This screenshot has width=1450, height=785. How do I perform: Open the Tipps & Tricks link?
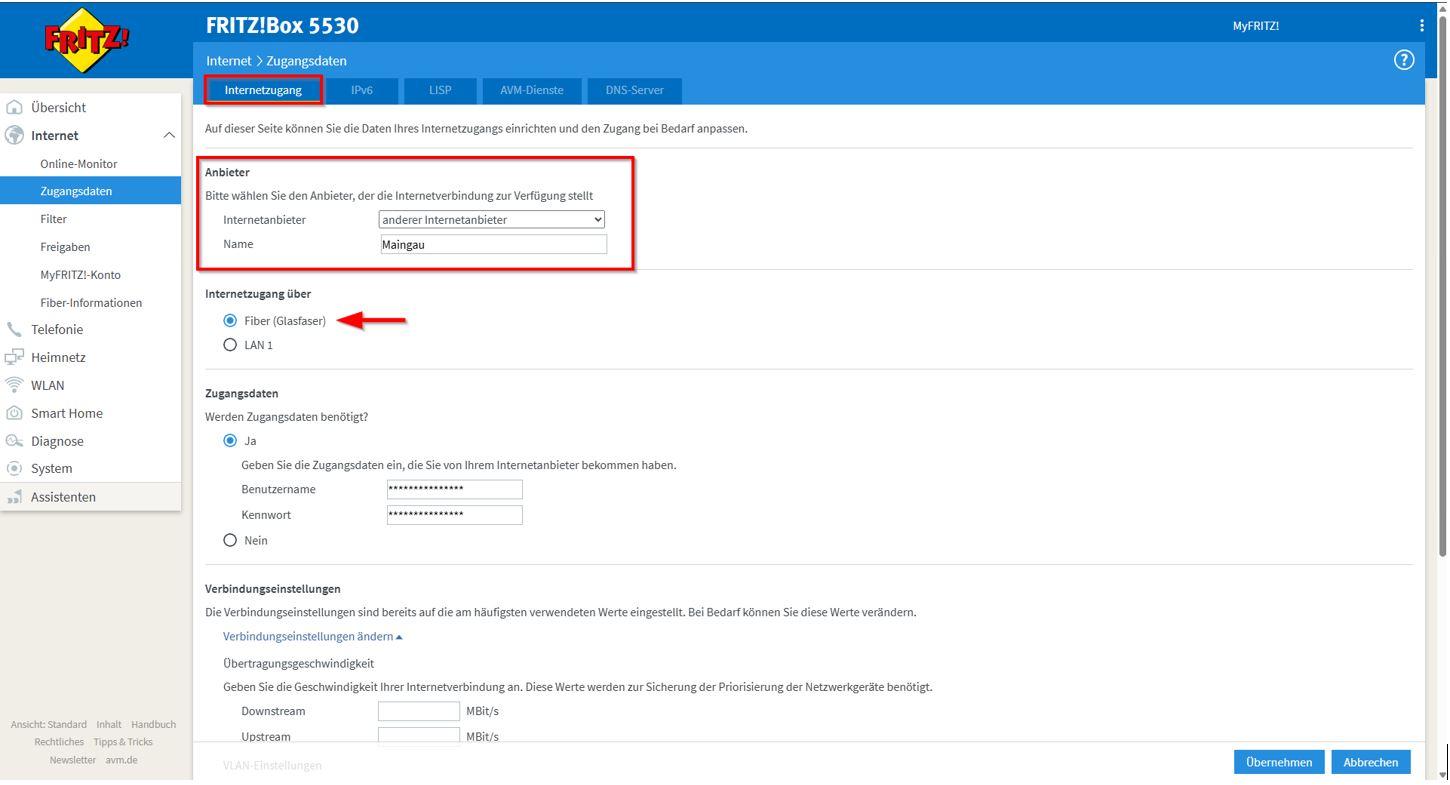coord(123,742)
